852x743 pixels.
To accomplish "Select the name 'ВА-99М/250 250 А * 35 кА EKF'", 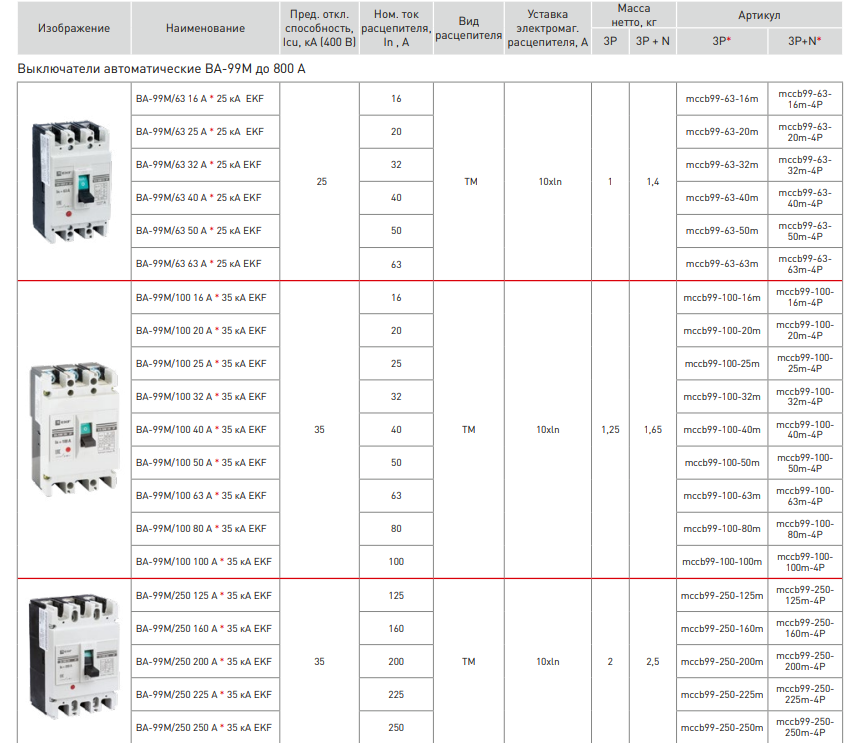I will pyautogui.click(x=204, y=727).
